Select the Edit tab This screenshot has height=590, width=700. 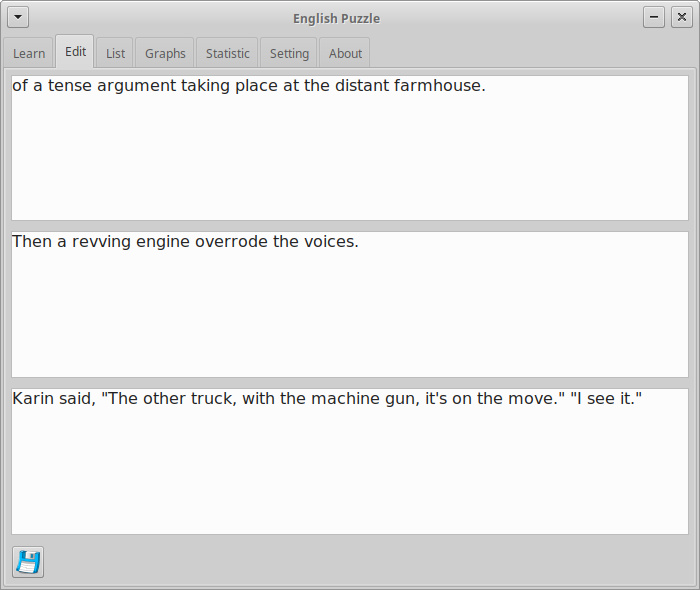[75, 51]
